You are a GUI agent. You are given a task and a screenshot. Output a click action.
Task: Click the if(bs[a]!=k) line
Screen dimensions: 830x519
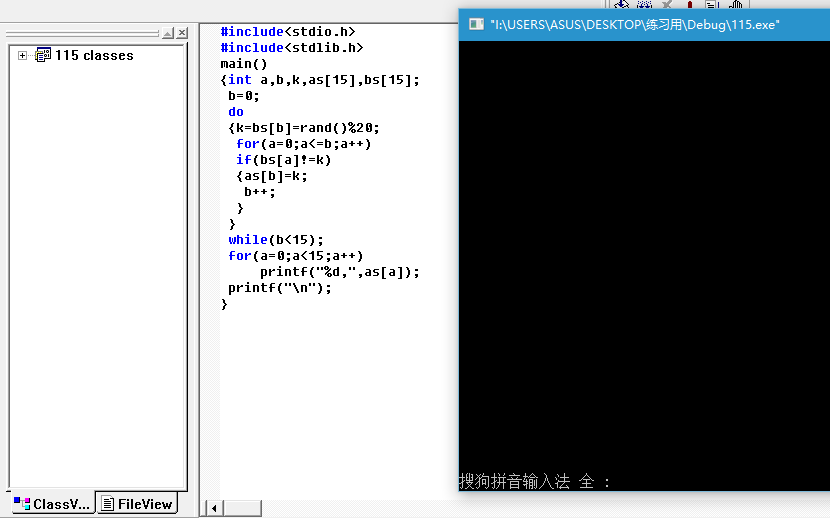tap(284, 160)
